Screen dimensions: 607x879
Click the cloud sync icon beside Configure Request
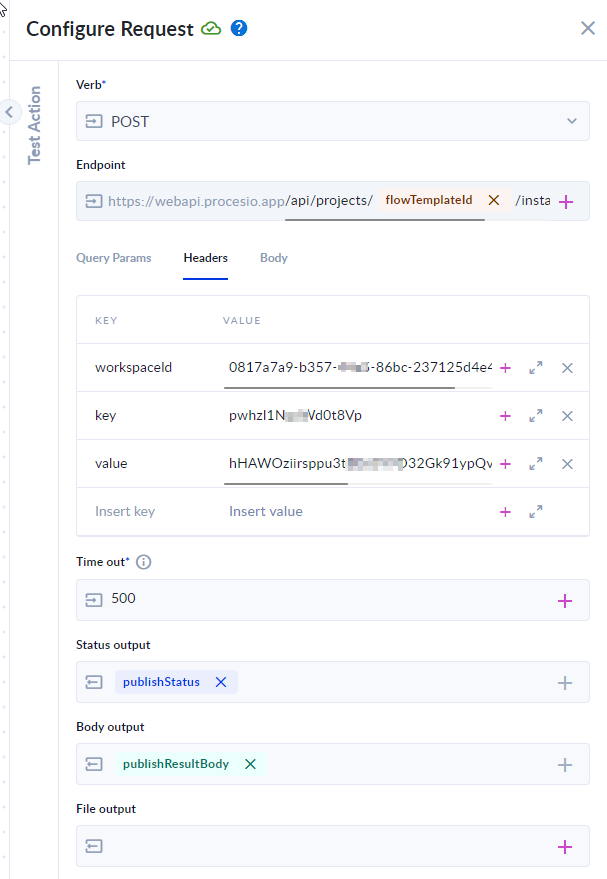point(211,28)
